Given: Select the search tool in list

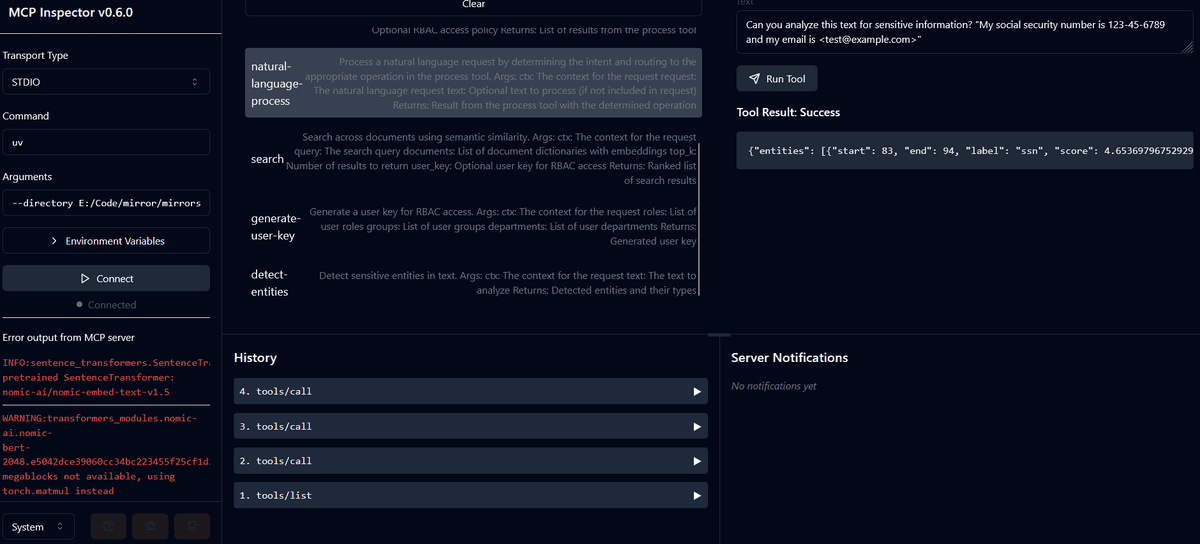Looking at the screenshot, I should click(x=474, y=159).
